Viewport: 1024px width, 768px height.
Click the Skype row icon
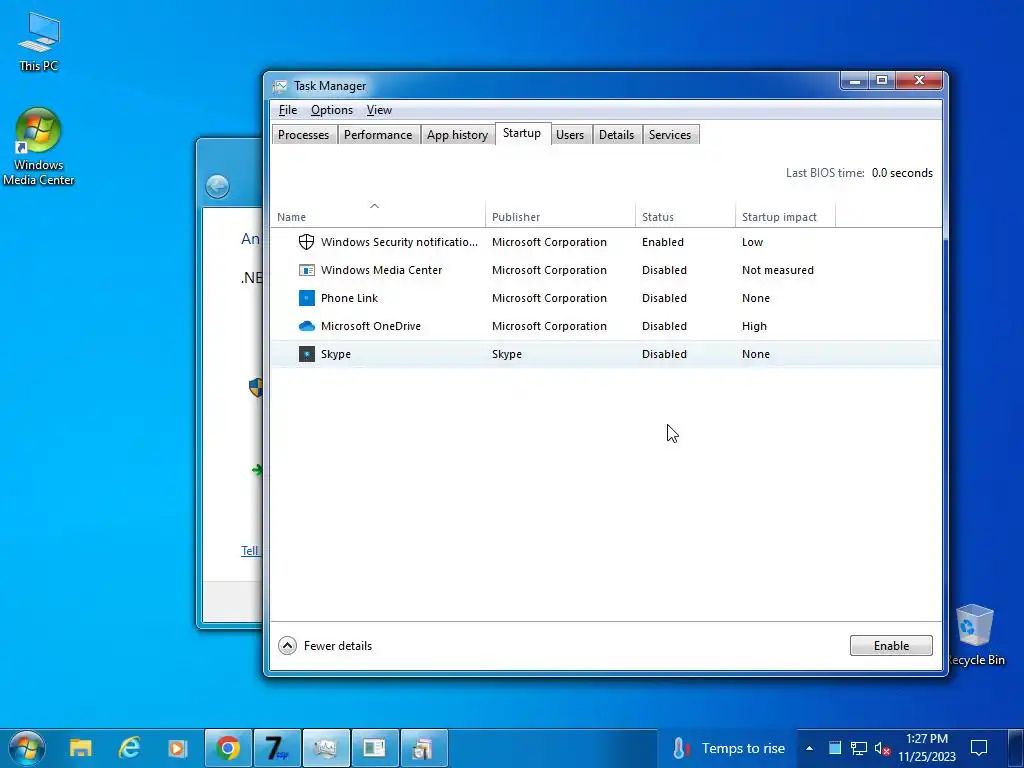coord(306,354)
